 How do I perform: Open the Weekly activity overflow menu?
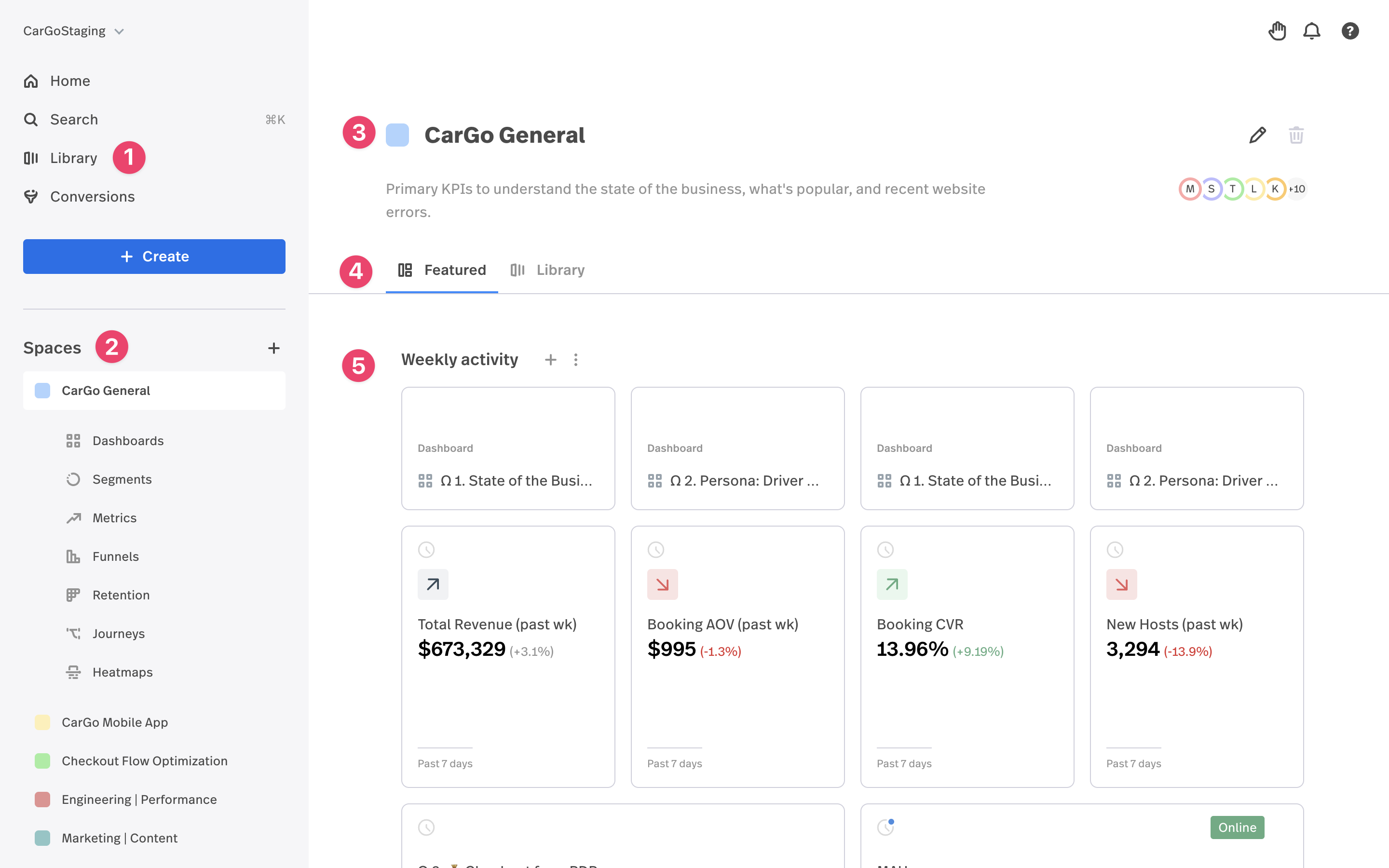click(x=576, y=359)
